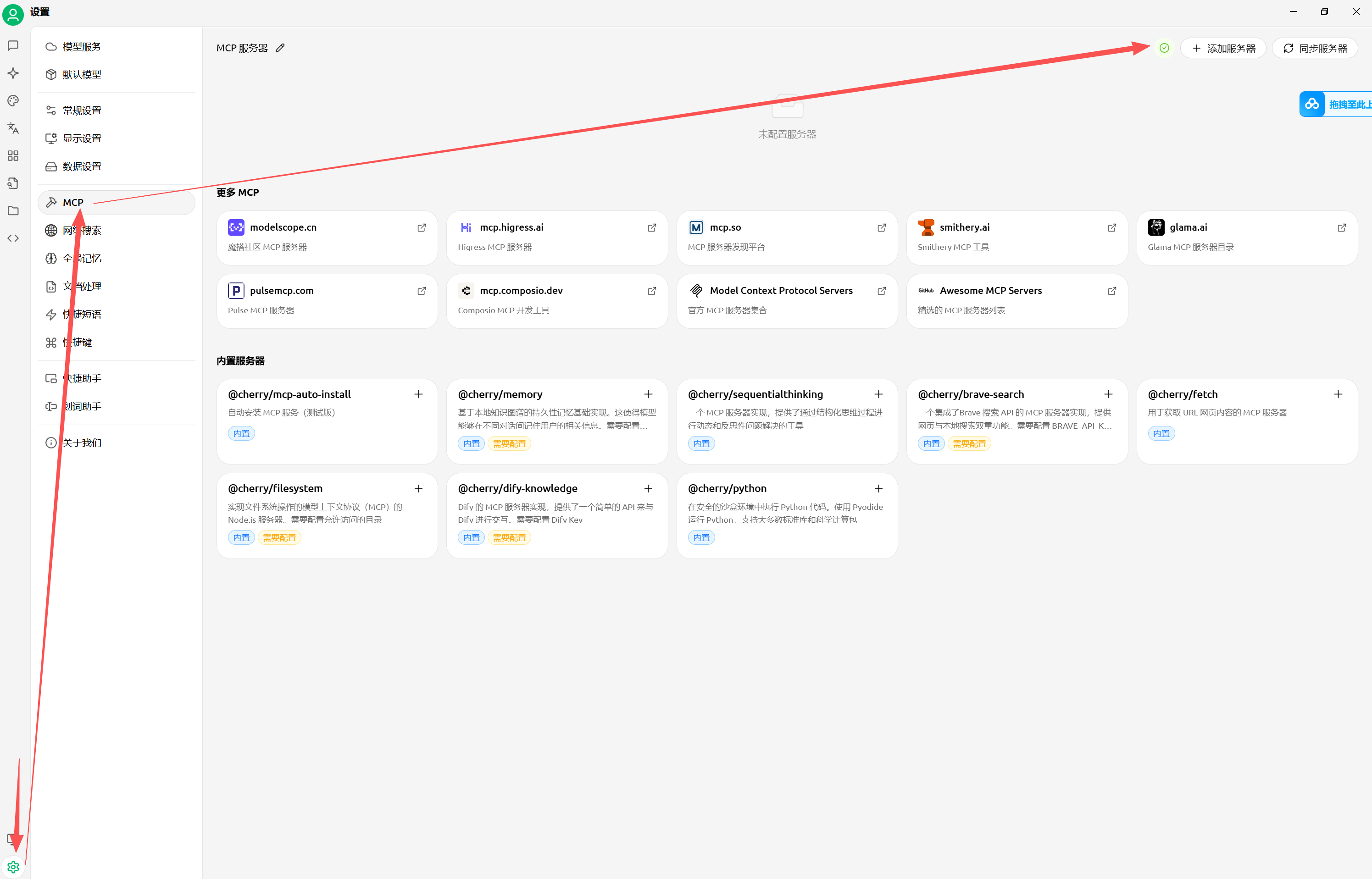Click the 同步服务器 button

1314,49
